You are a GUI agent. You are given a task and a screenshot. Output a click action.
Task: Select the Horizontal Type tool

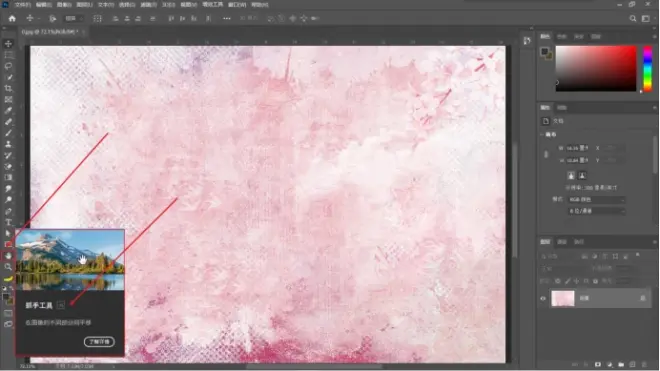point(8,222)
